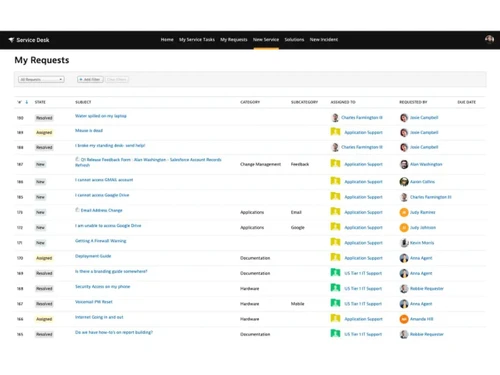Go to the Home menu
The height and width of the screenshot is (375, 500).
point(167,40)
